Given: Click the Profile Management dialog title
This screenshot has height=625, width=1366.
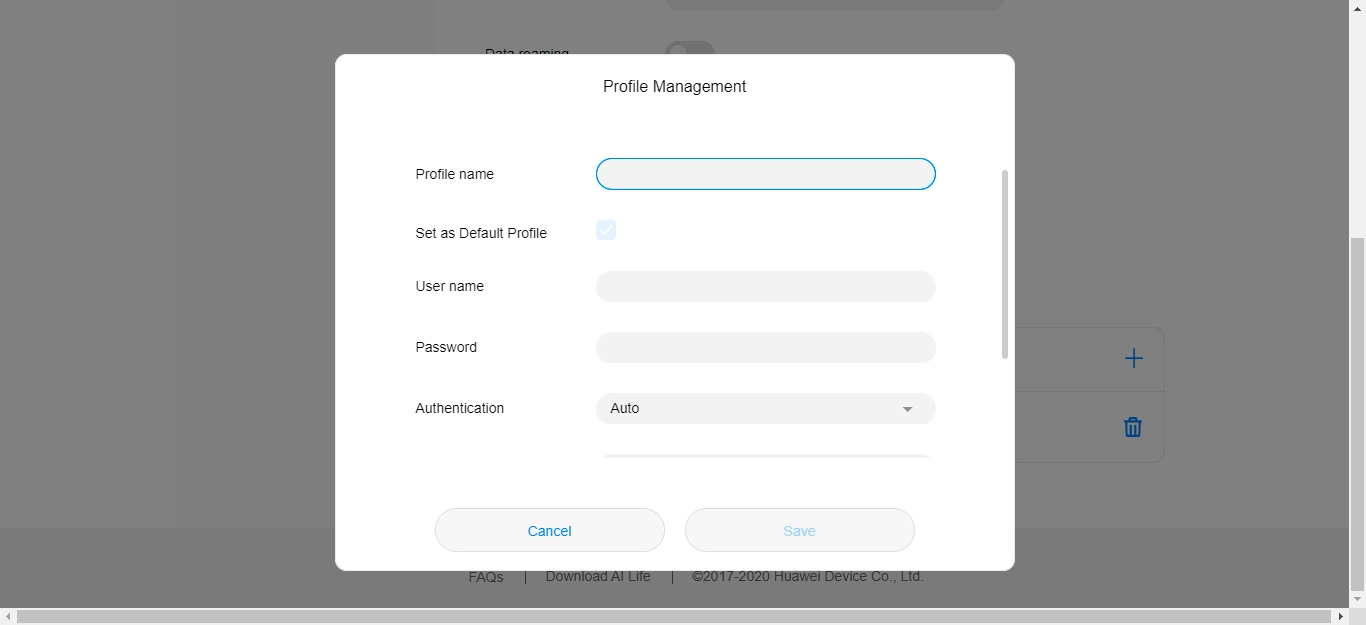Looking at the screenshot, I should tap(674, 87).
